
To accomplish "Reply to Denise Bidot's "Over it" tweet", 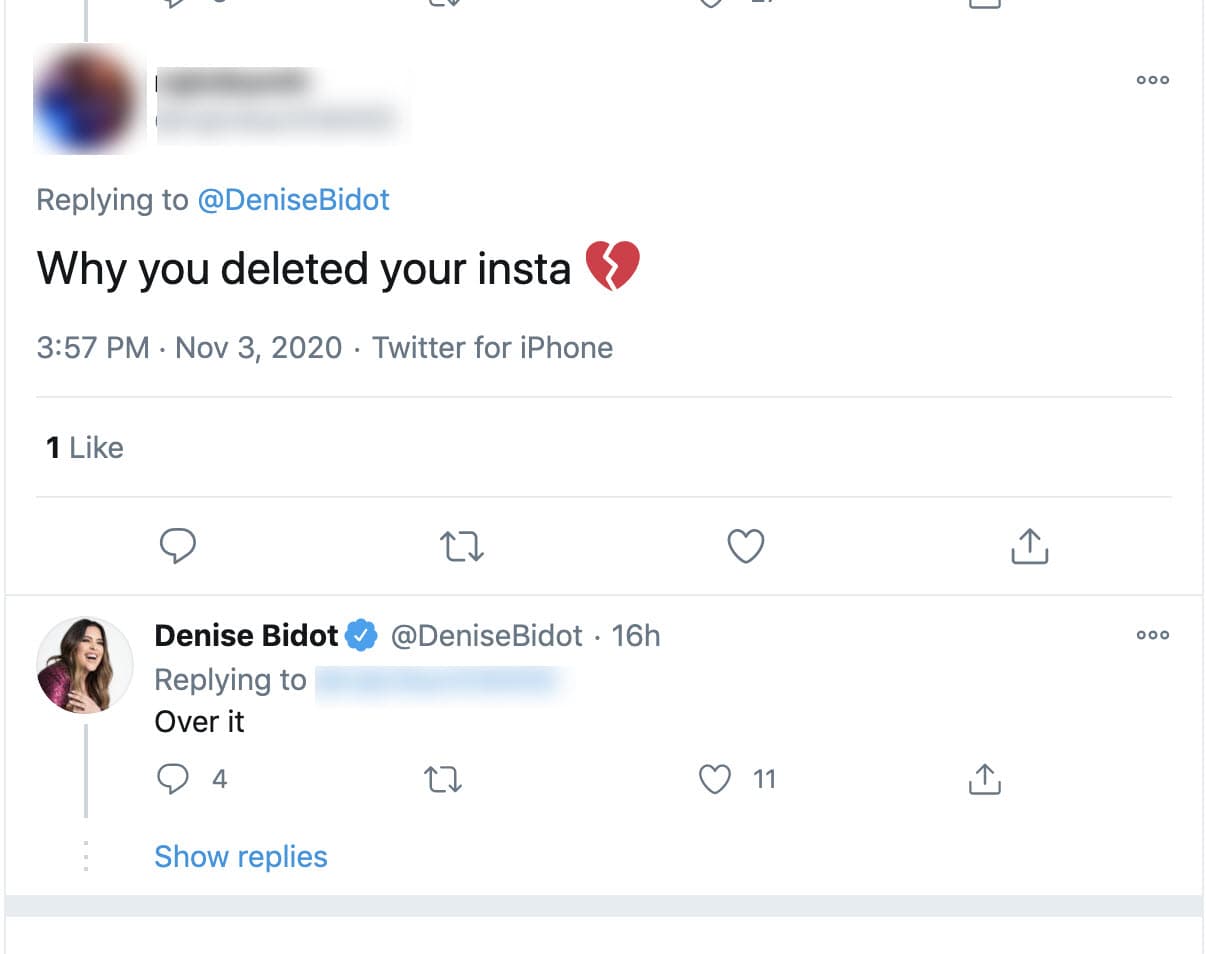I will pos(174,778).
